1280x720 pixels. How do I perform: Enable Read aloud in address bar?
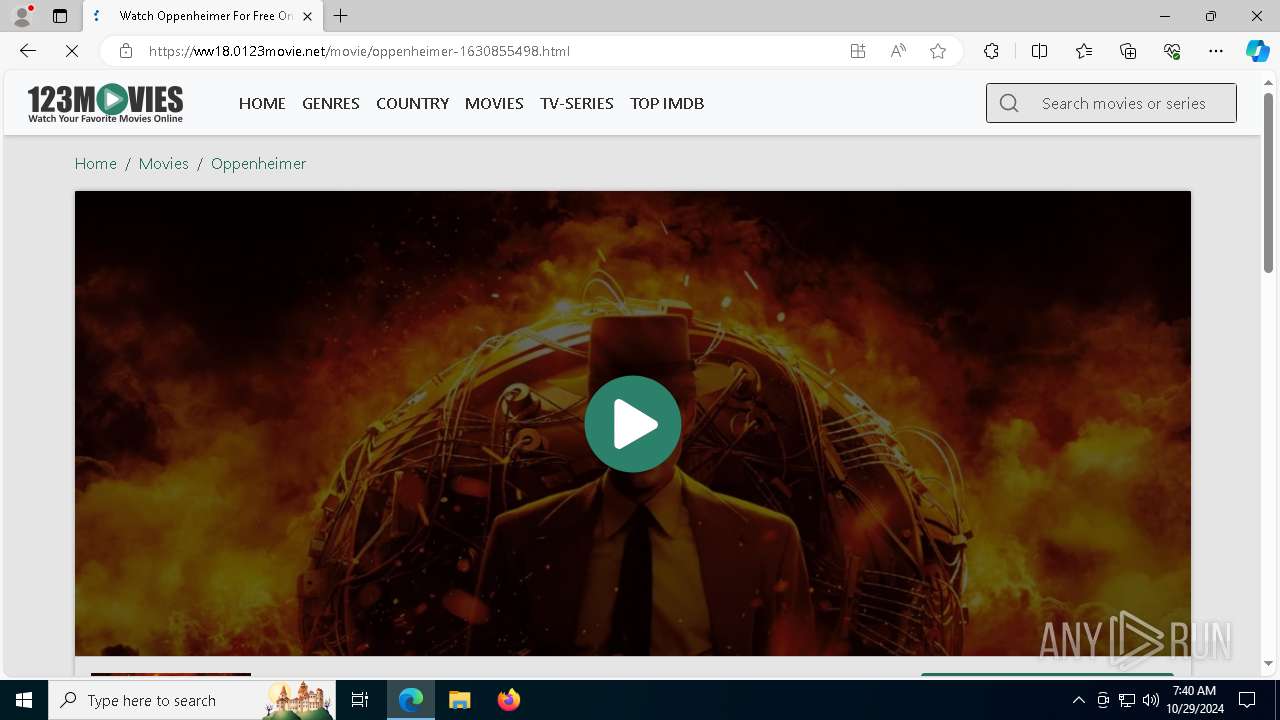point(898,51)
